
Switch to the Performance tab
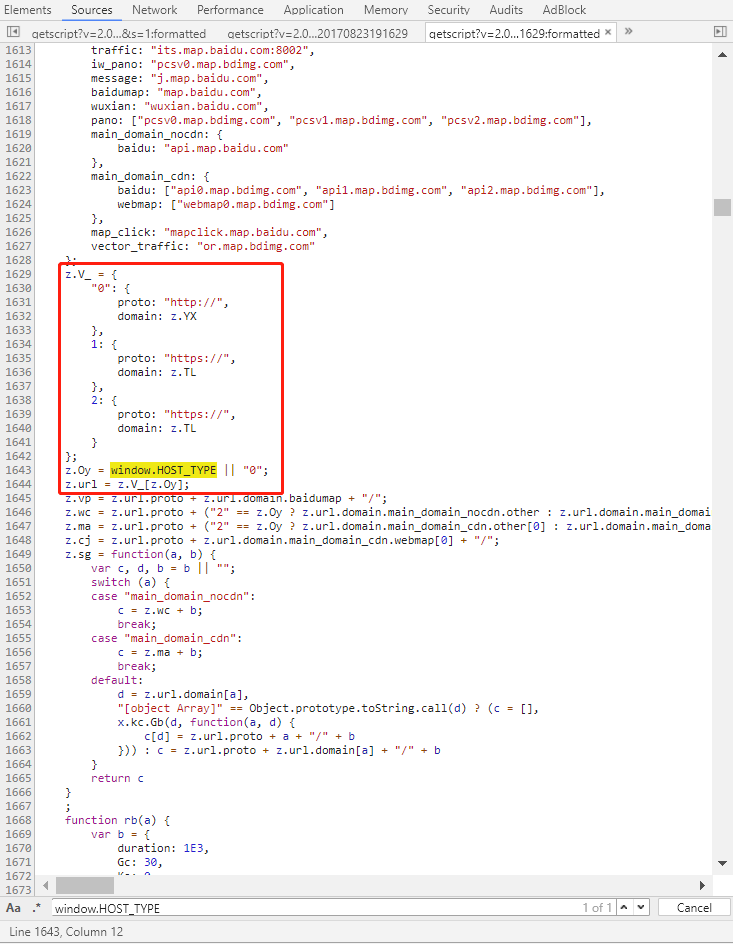[x=230, y=10]
